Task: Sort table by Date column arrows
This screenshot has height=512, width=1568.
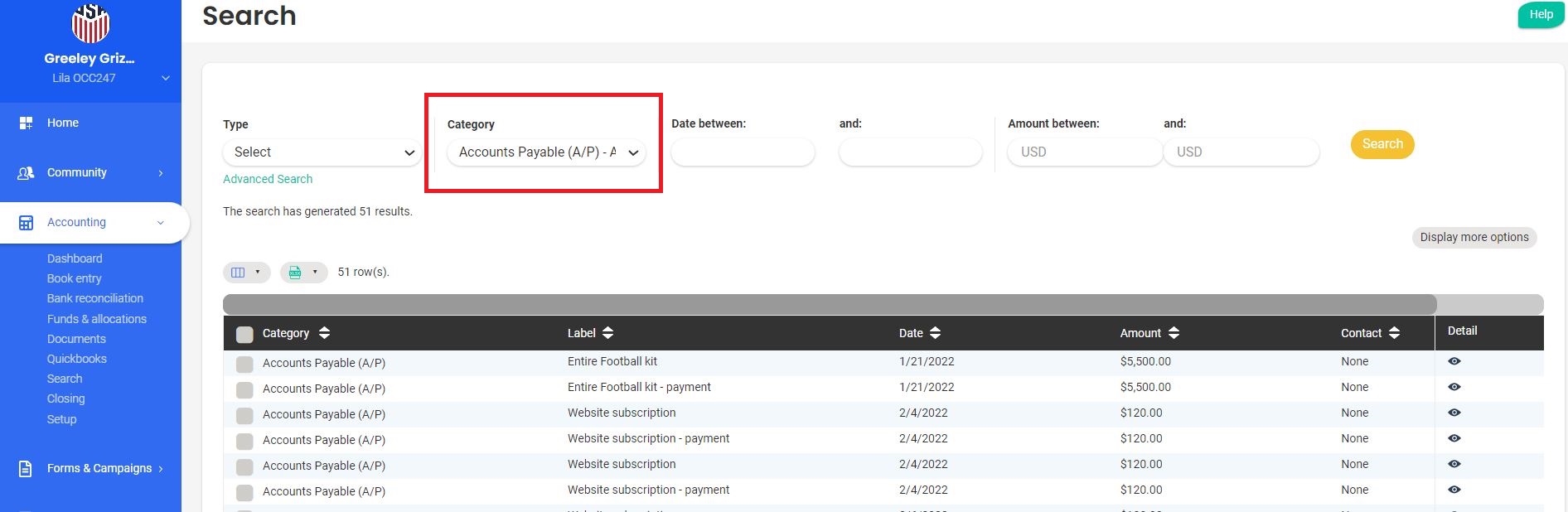Action: pyautogui.click(x=935, y=333)
